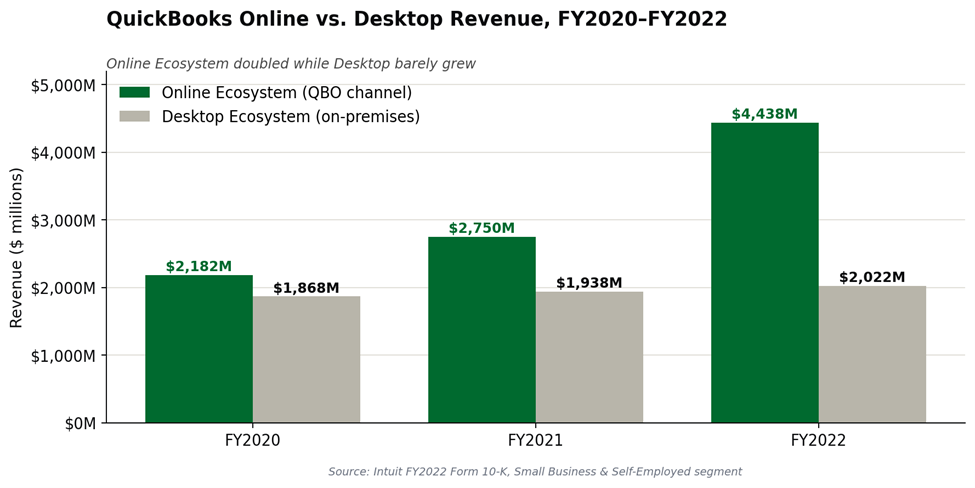The width and height of the screenshot is (975, 488).
Task: Click the '$5,000M' y-axis tick label
Action: point(63,85)
